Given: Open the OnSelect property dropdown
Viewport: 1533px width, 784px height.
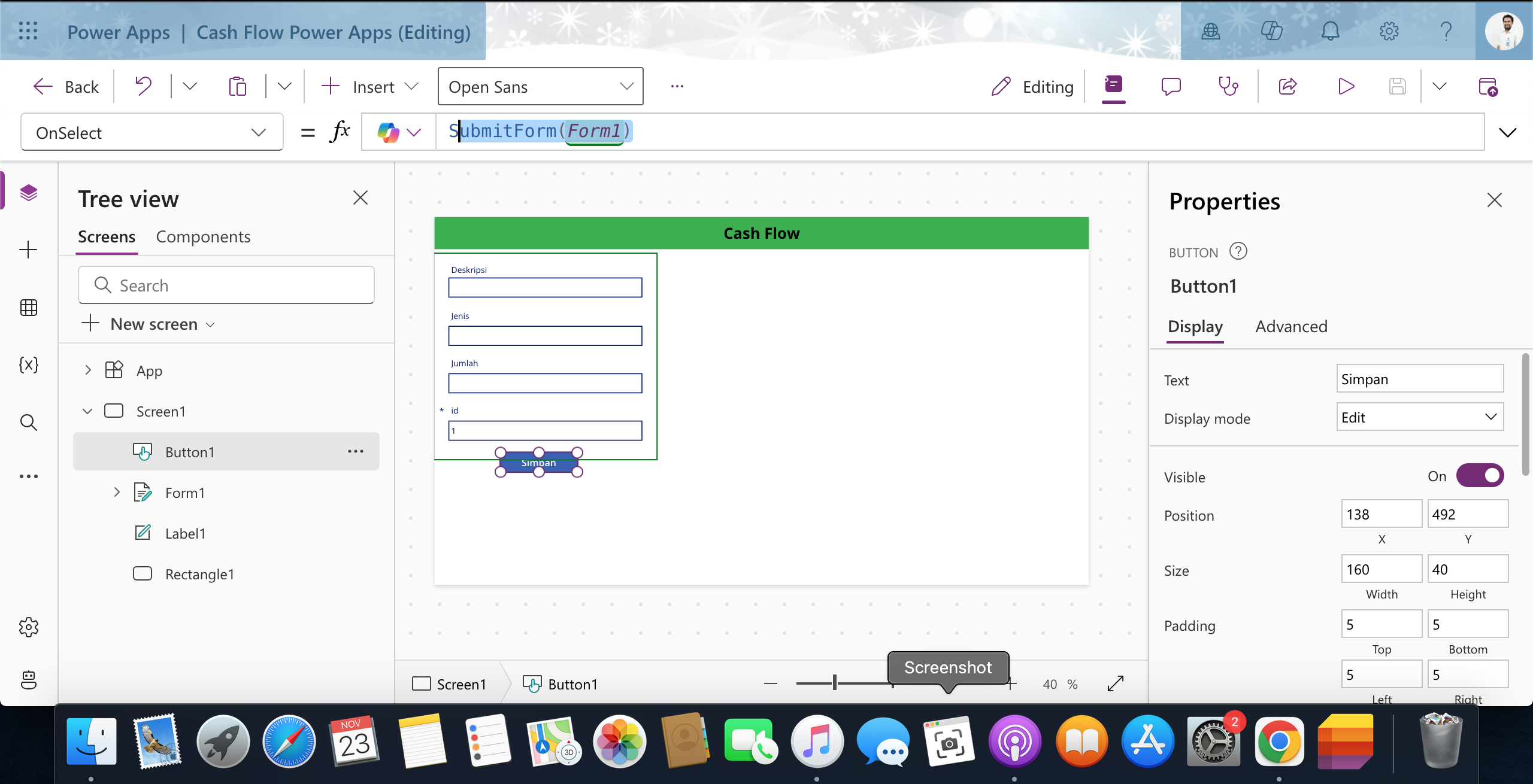Looking at the screenshot, I should [x=152, y=132].
